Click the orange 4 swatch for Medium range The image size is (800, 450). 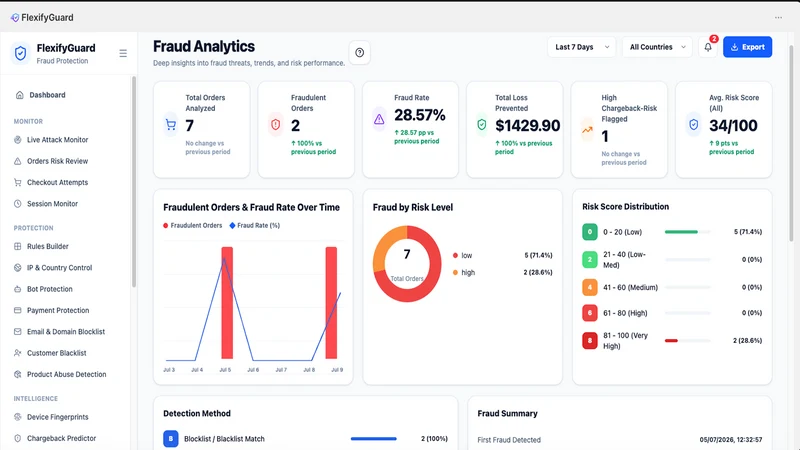(590, 287)
